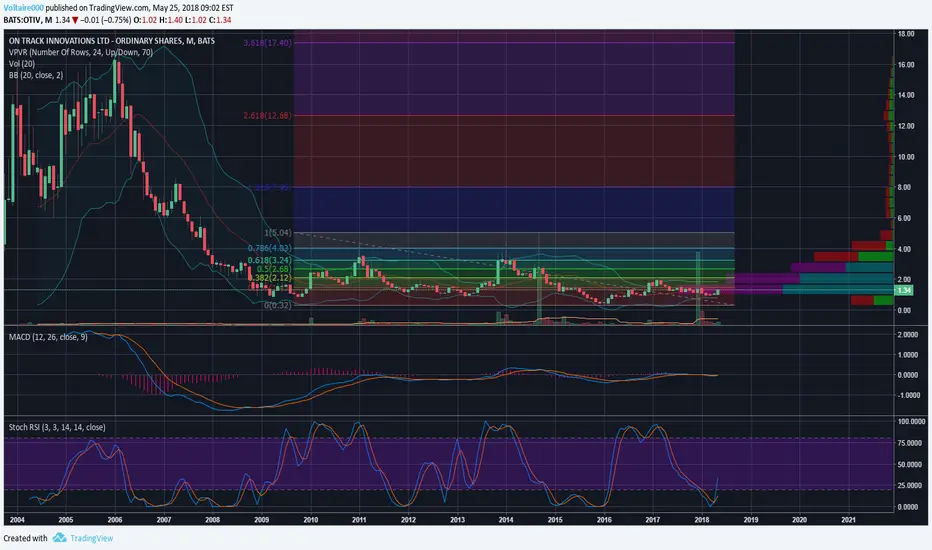Screen dimensions: 932x550
Task: Click the Stoch RSI (3, 3, 14, 14, close) label
Action: 57,428
